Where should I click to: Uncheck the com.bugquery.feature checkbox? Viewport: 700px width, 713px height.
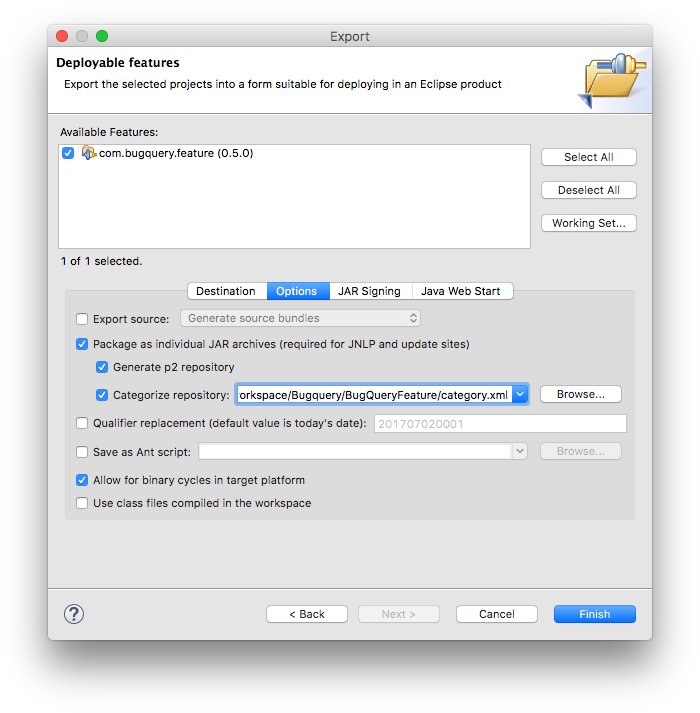click(x=68, y=153)
